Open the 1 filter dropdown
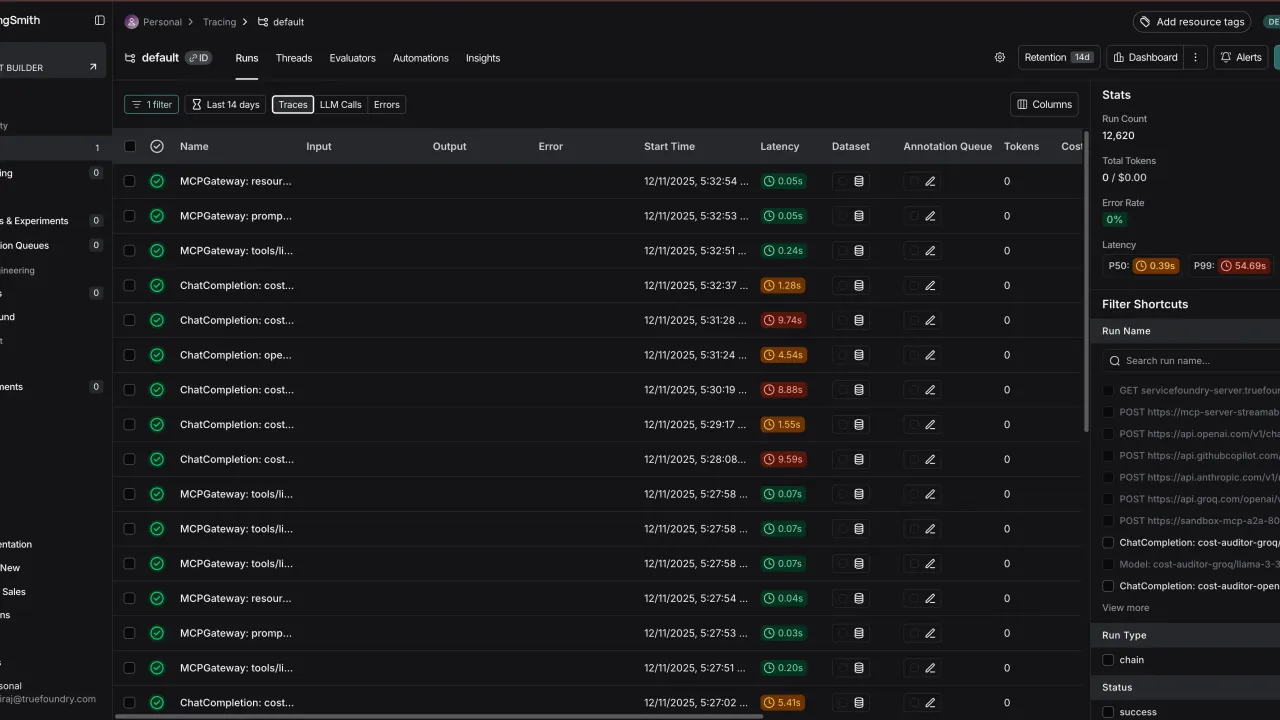This screenshot has height=720, width=1280. 152,104
